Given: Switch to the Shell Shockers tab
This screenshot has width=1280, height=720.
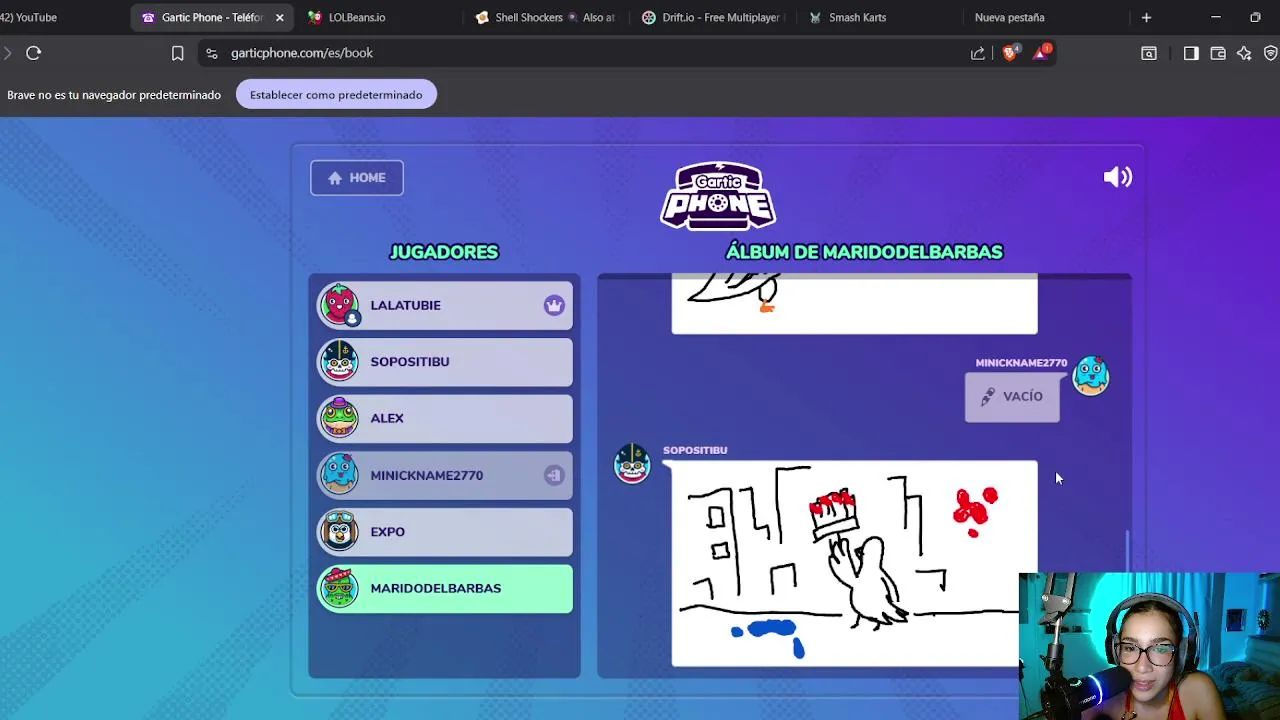Looking at the screenshot, I should click(x=545, y=17).
